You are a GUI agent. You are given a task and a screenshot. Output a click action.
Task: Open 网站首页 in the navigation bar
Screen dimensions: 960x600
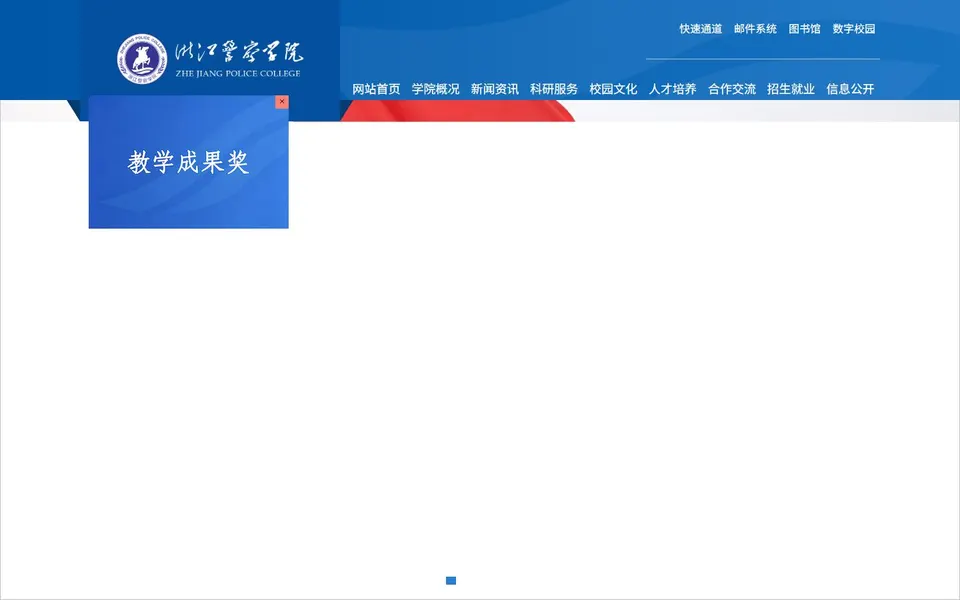coord(376,89)
